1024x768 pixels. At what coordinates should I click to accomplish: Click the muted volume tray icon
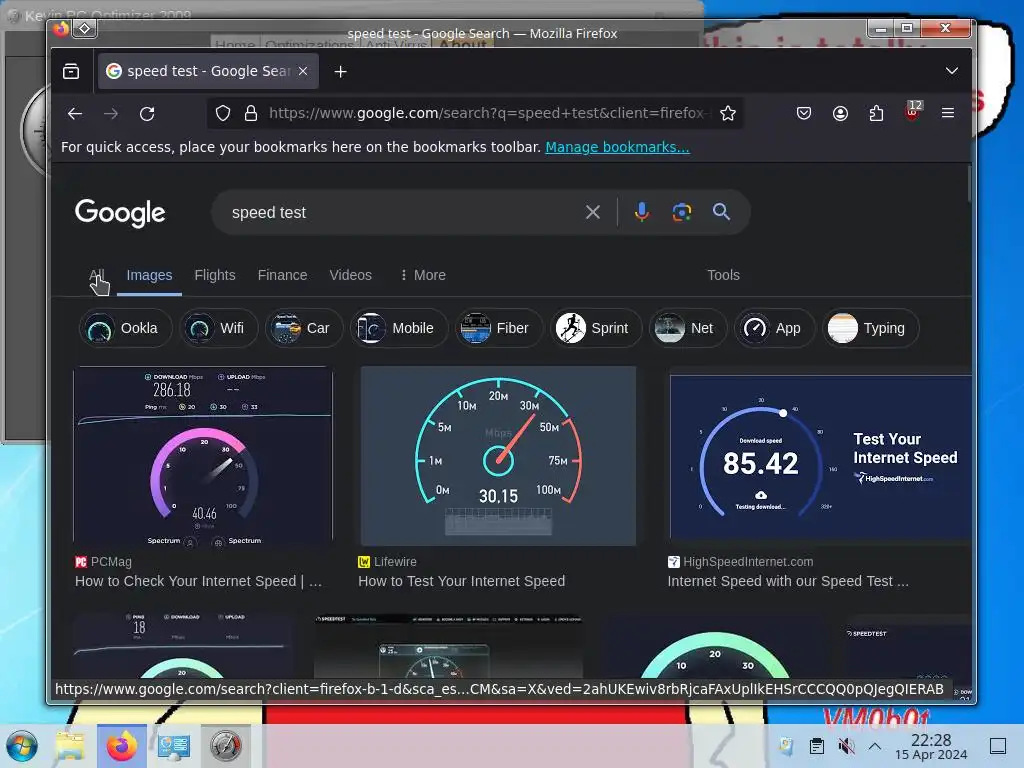846,746
